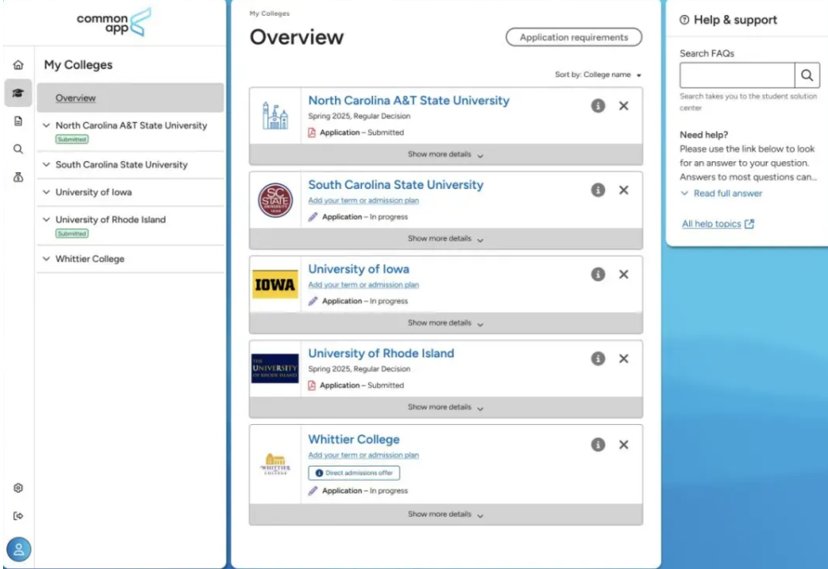Click Application – In progress for Whittier College
The width and height of the screenshot is (828, 569).
point(358,491)
